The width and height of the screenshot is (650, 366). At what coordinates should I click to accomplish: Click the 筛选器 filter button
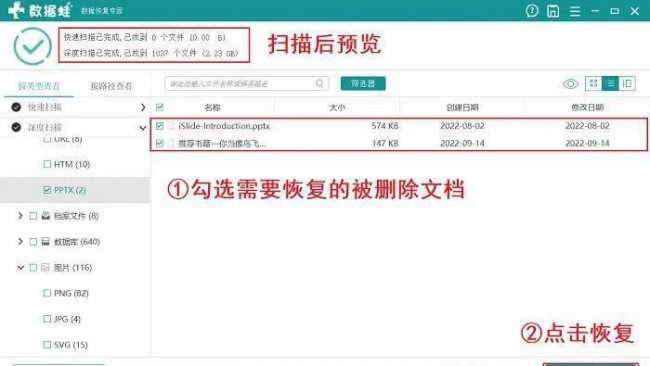(363, 83)
